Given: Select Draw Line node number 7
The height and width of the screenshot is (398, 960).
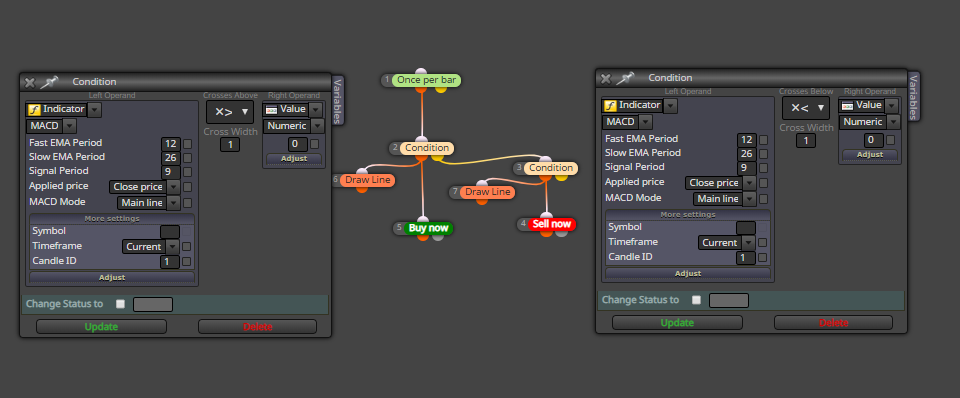Looking at the screenshot, I should click(x=487, y=192).
